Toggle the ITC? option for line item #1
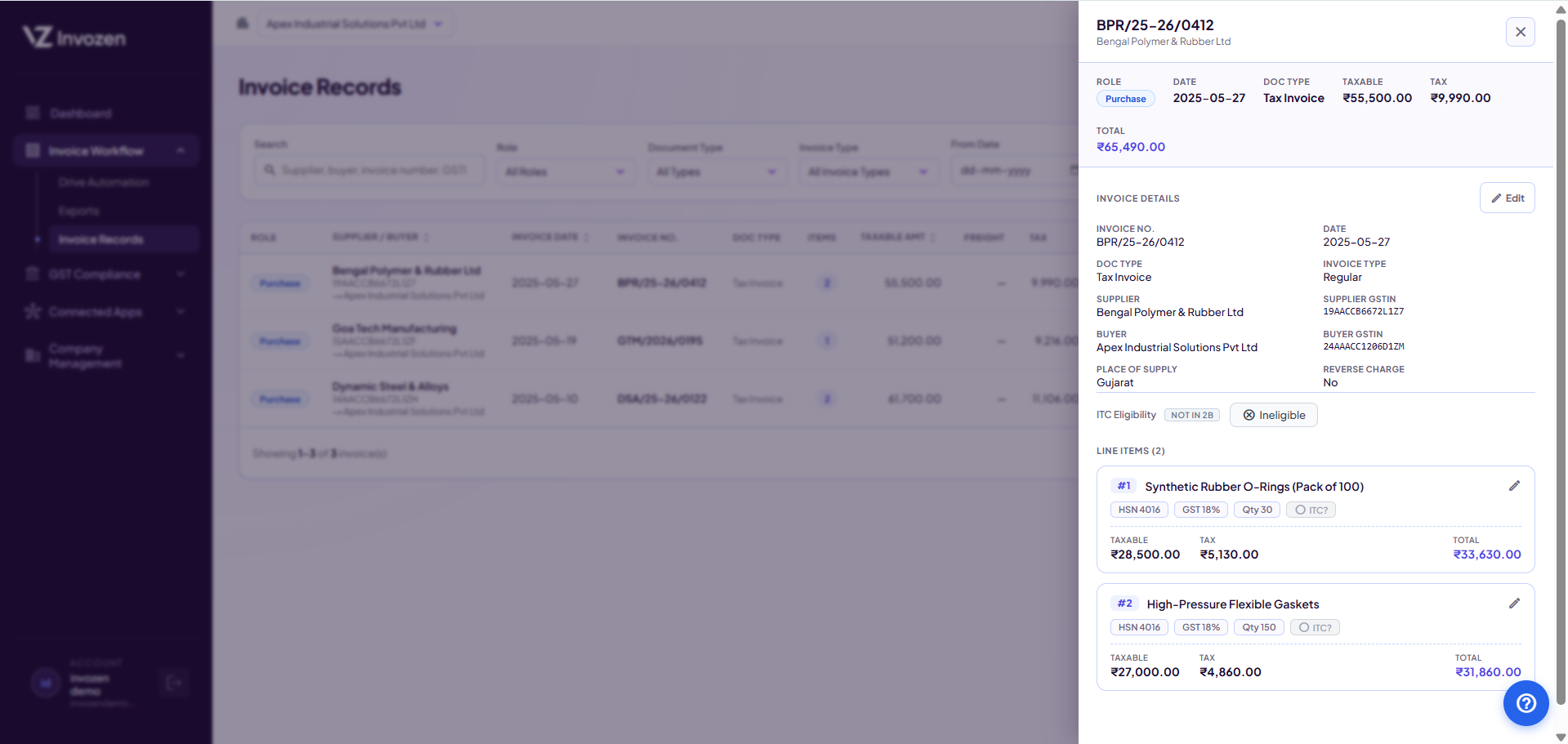The height and width of the screenshot is (744, 1568). (1311, 510)
